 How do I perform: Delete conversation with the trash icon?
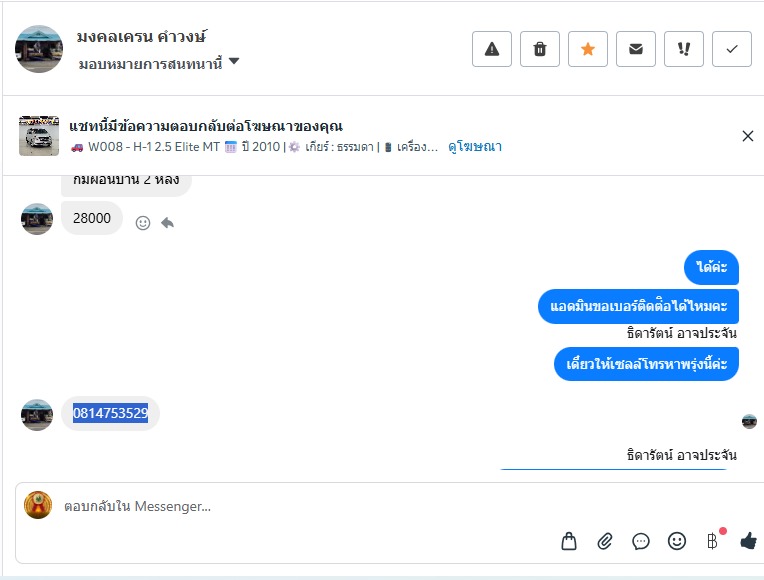click(540, 49)
